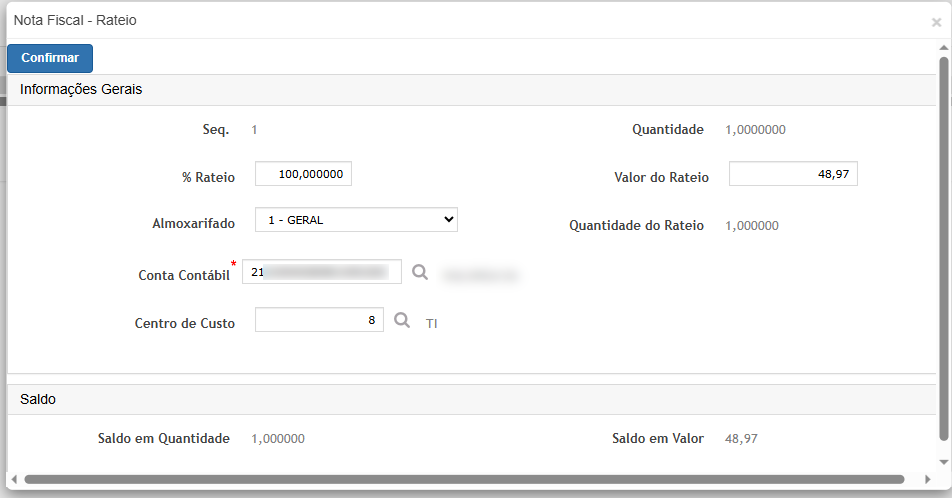Select the Conta Contábil text field
Image resolution: width=952 pixels, height=498 pixels.
pos(321,272)
